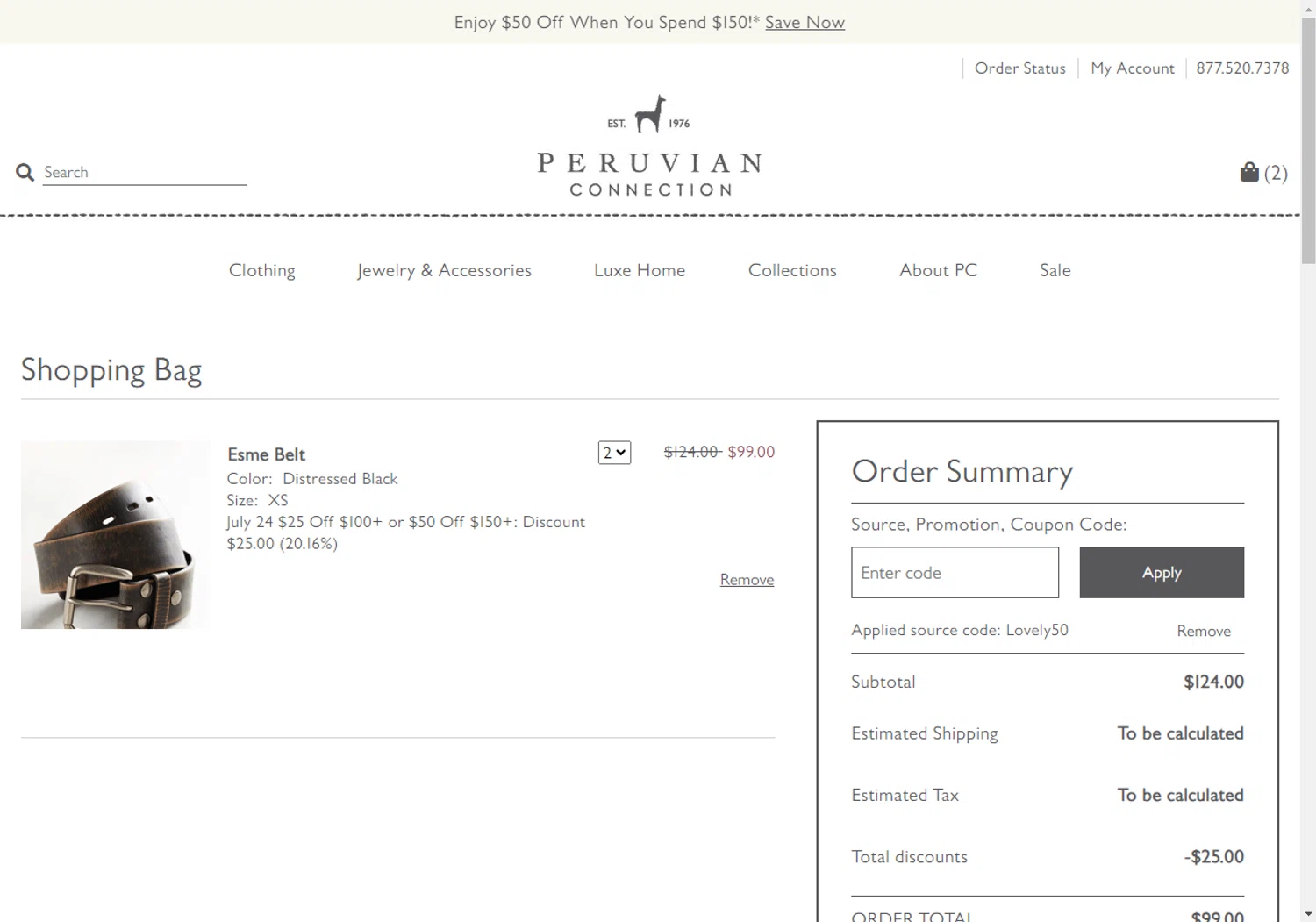Open the quantity dropdown for Esme Belt
This screenshot has height=922, width=1316.
tap(614, 453)
